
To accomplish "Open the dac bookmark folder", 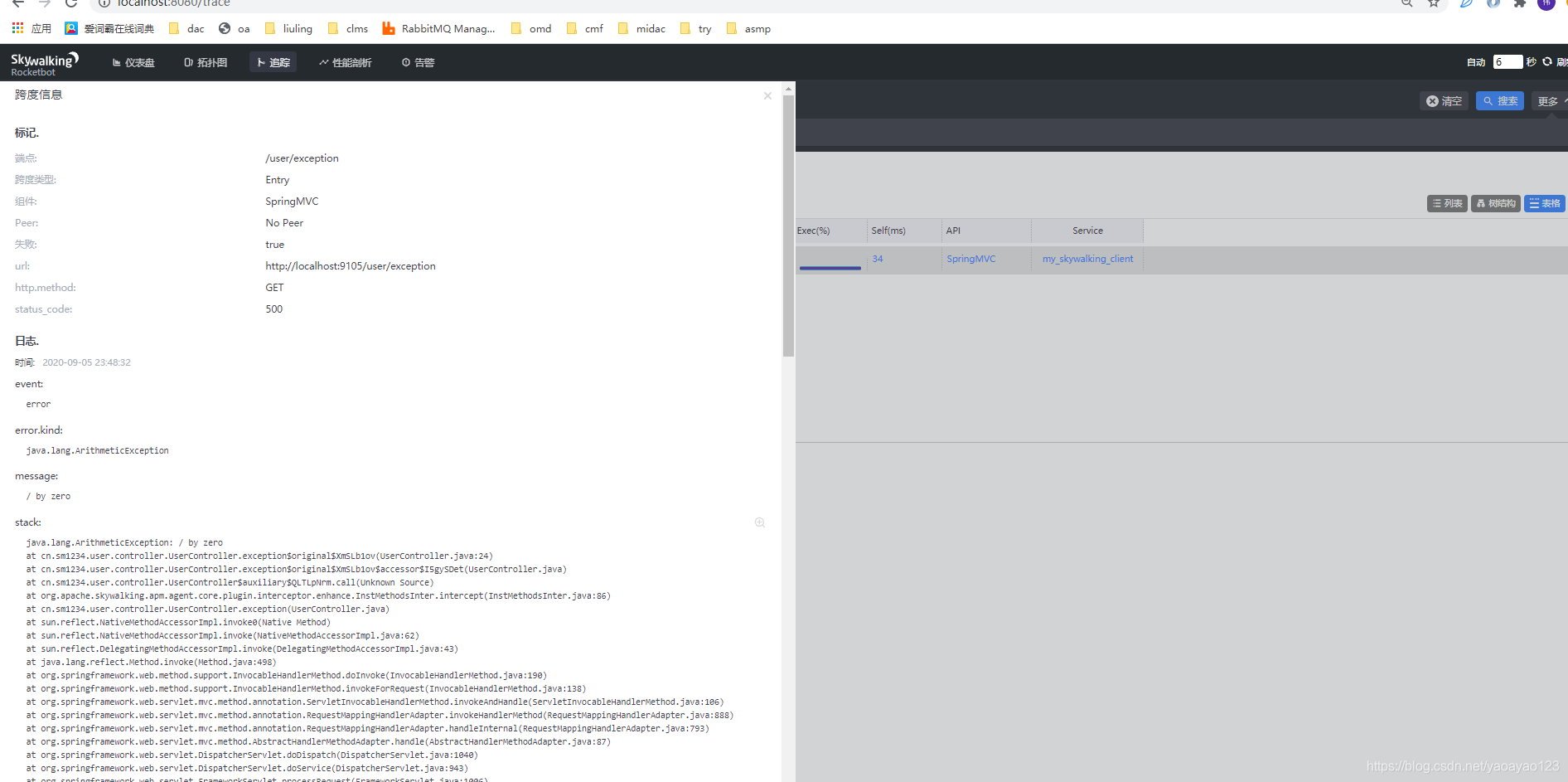I will (x=186, y=28).
